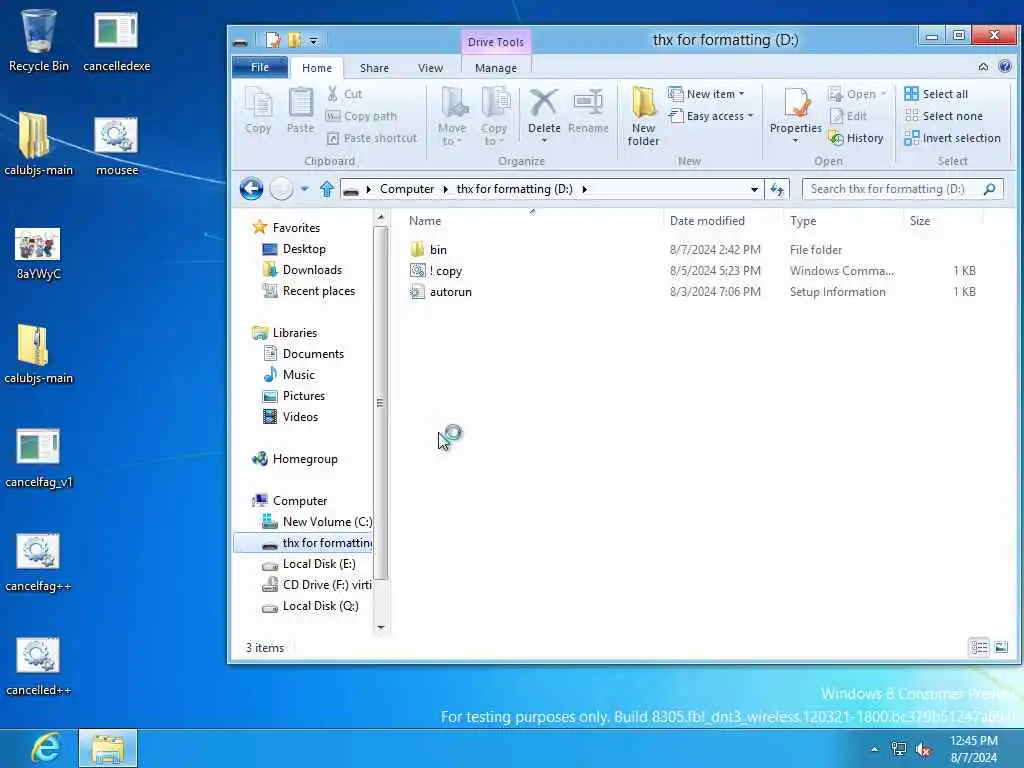Switch to Details view via status bar icon

pyautogui.click(x=979, y=647)
